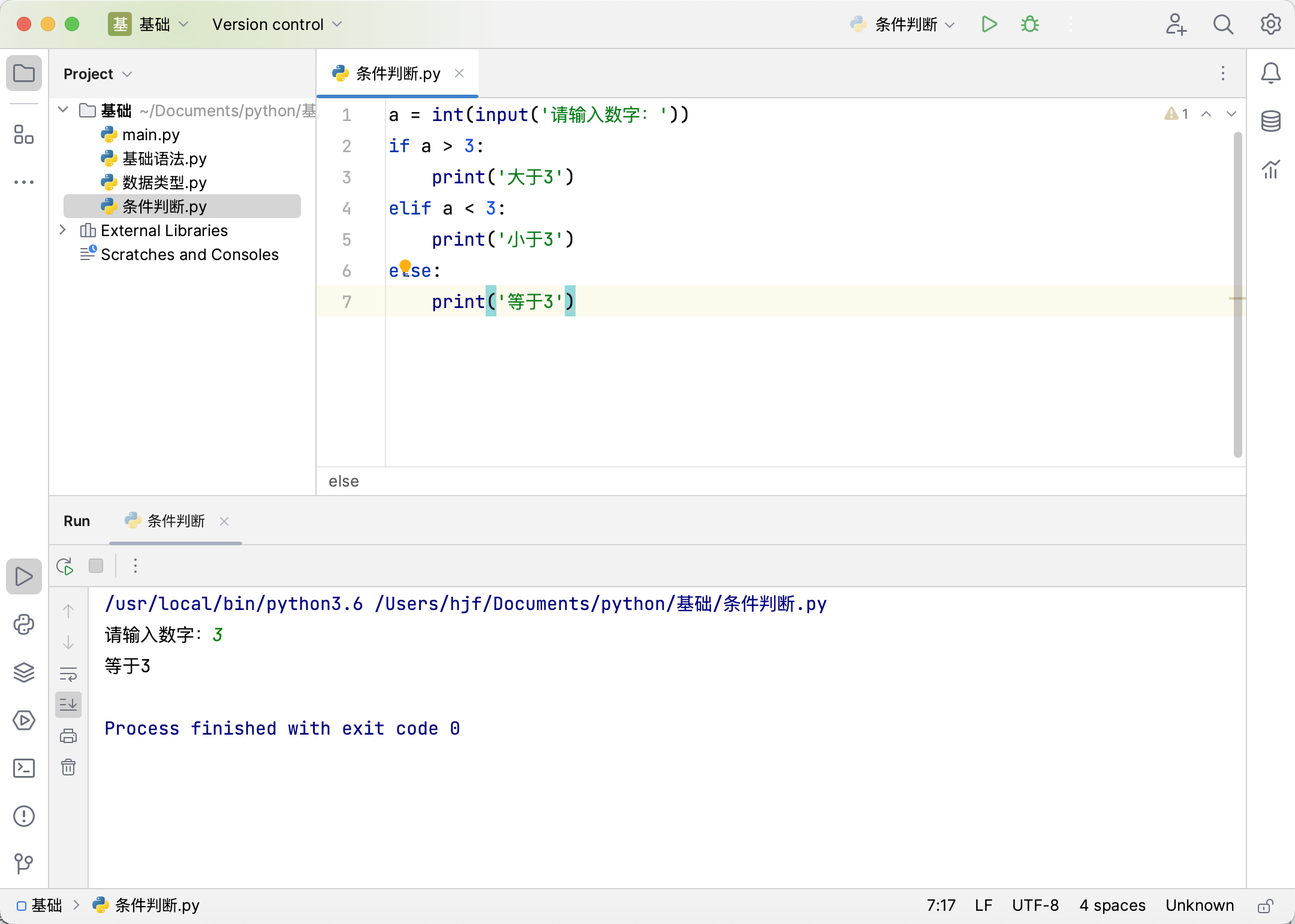1295x924 pixels.
Task: Toggle read-only lock in status bar
Action: pyautogui.click(x=1266, y=905)
